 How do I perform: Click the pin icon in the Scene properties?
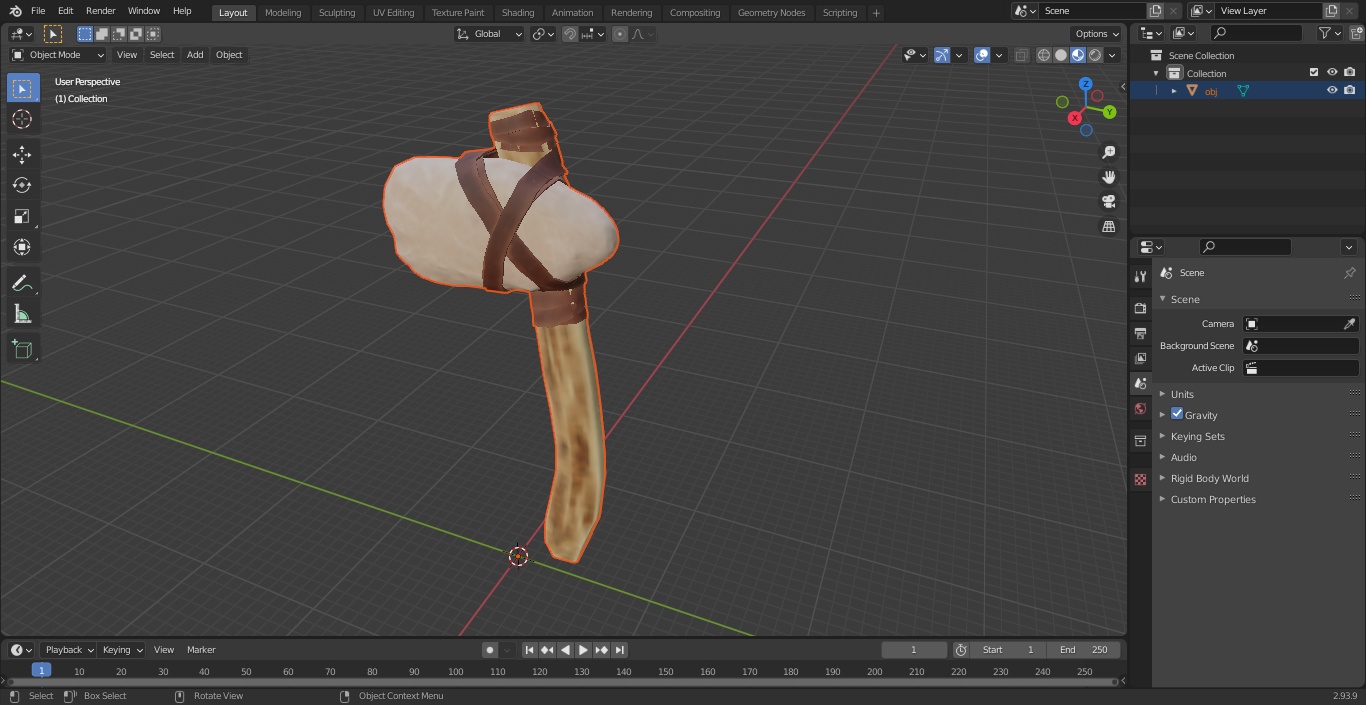point(1349,273)
